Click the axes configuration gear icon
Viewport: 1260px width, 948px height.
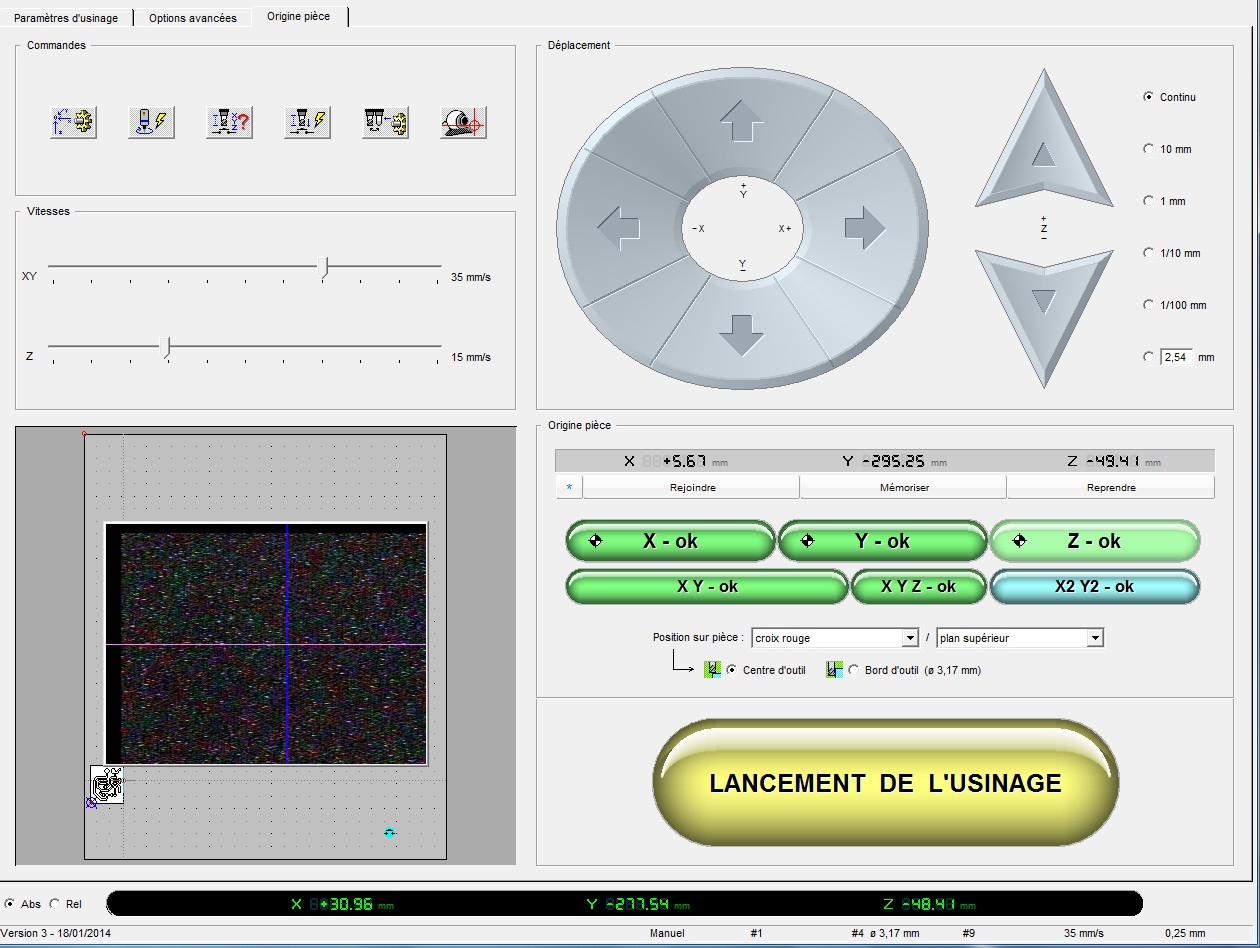point(73,122)
